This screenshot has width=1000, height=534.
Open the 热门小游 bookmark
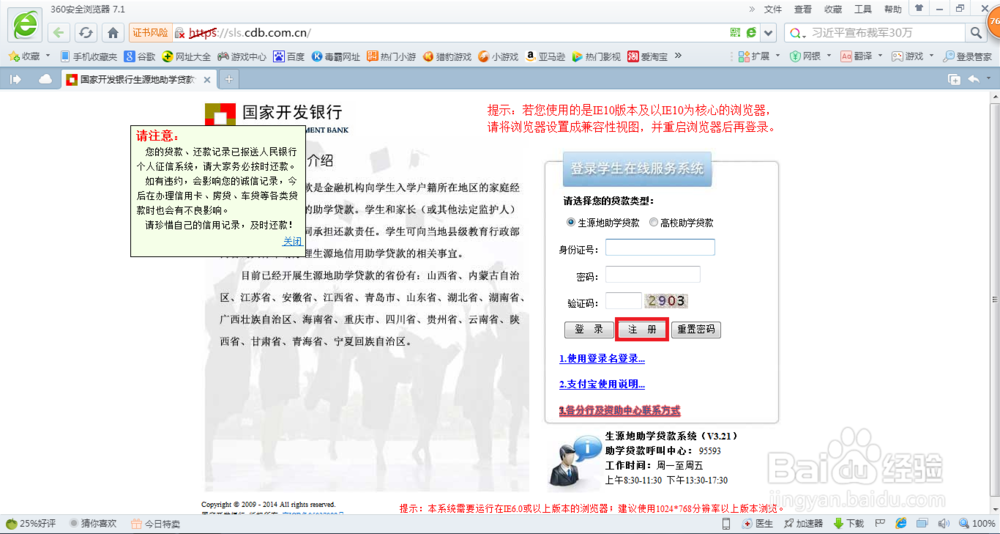coord(392,56)
